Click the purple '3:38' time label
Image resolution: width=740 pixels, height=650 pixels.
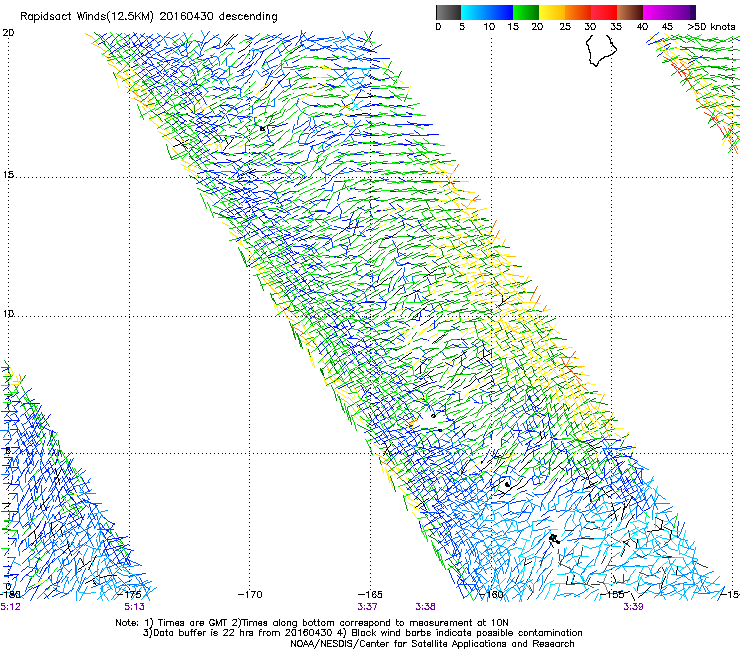pyautogui.click(x=425, y=607)
